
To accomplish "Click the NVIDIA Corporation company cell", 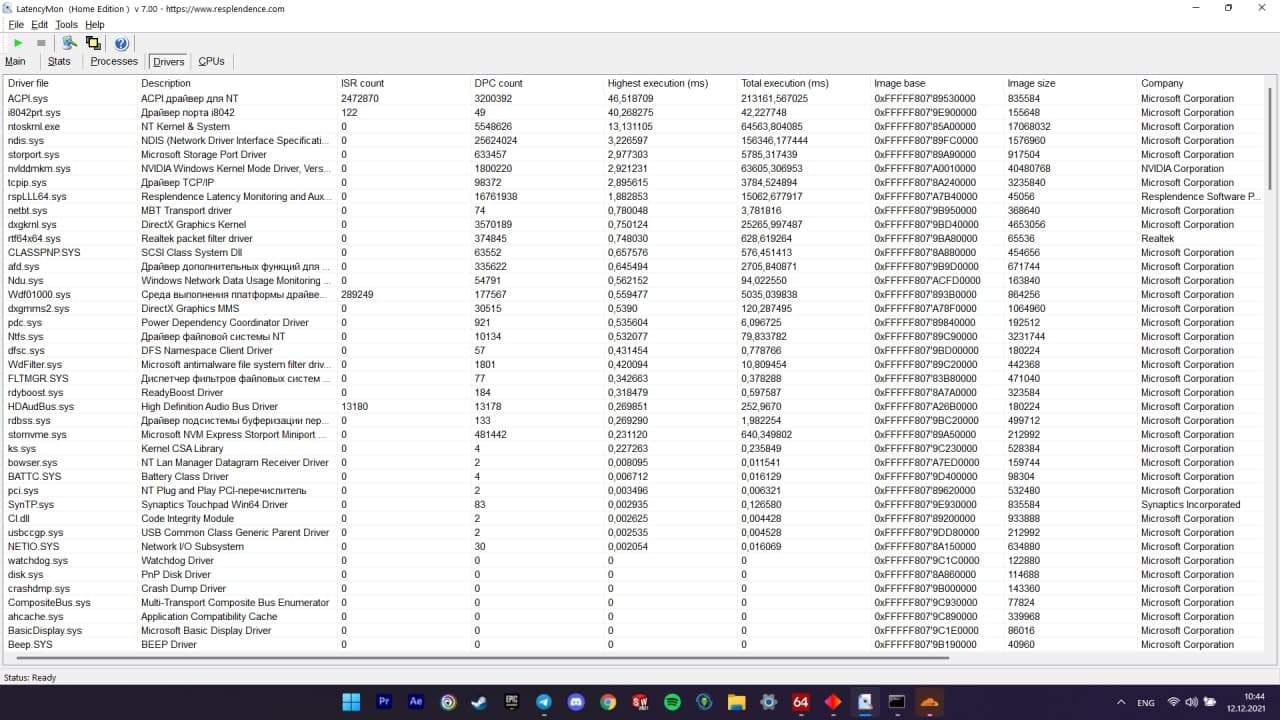I will (1182, 169).
